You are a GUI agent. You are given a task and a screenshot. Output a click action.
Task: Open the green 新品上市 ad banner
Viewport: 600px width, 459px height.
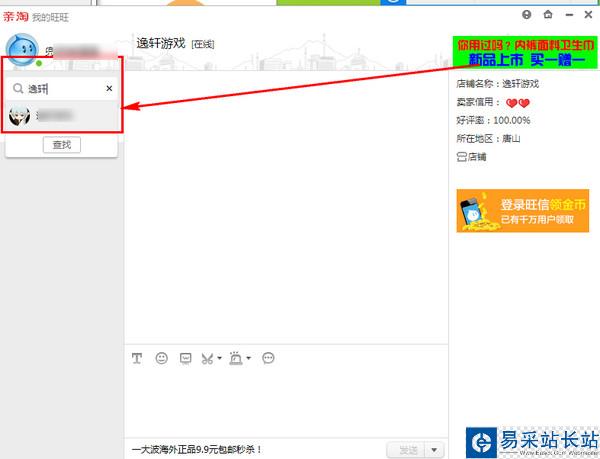coord(525,52)
